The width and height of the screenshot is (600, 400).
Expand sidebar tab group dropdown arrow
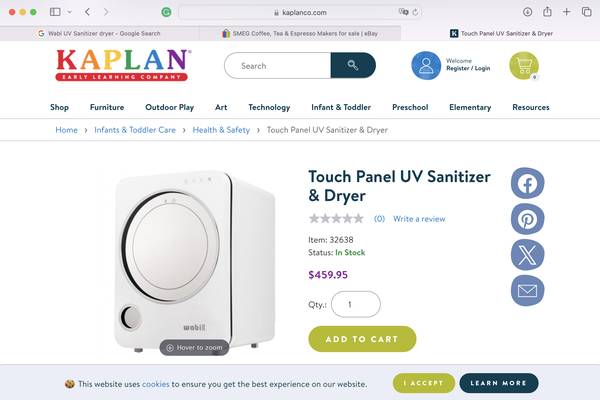pyautogui.click(x=69, y=12)
